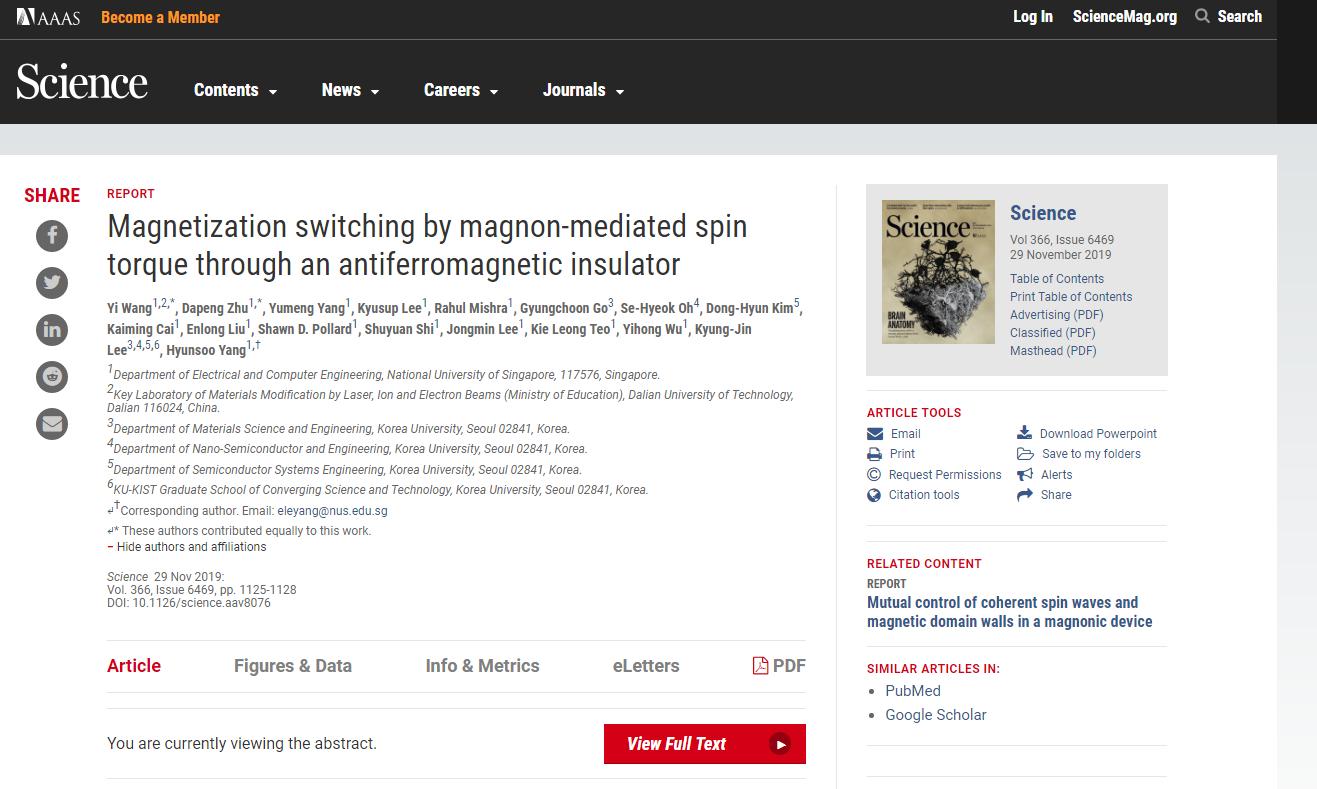Open the Table of Contents link
This screenshot has height=789, width=1317.
pos(1057,279)
